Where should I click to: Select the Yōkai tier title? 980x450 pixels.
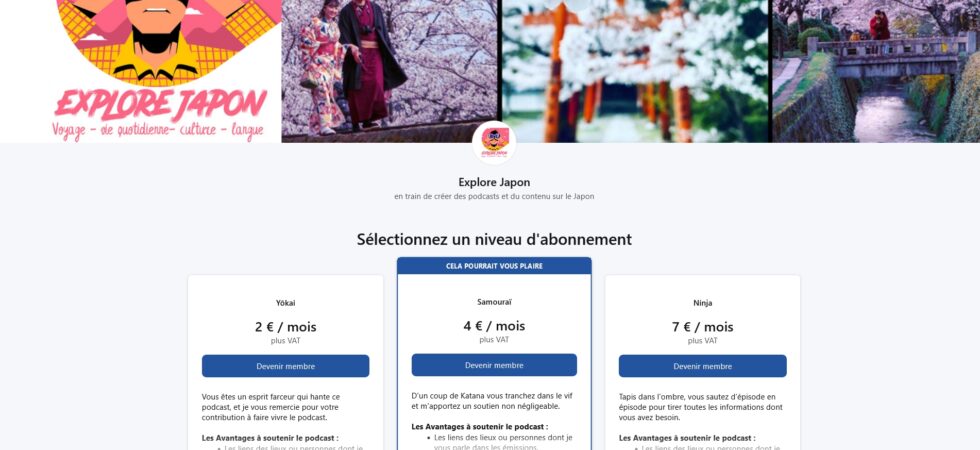point(286,303)
